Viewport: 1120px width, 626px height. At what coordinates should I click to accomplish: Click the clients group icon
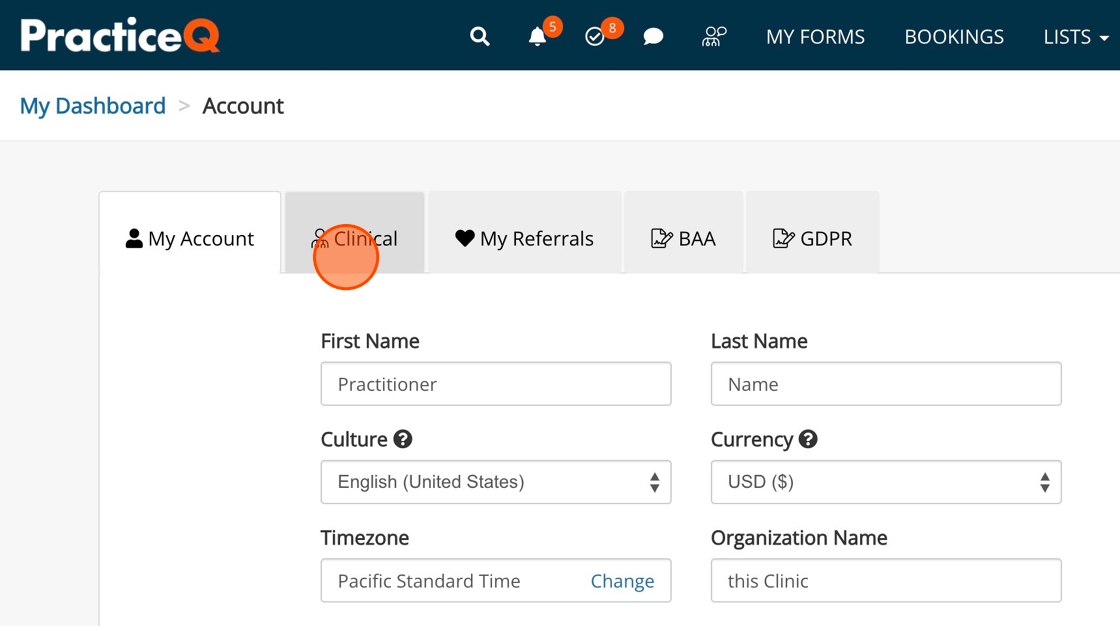(714, 37)
